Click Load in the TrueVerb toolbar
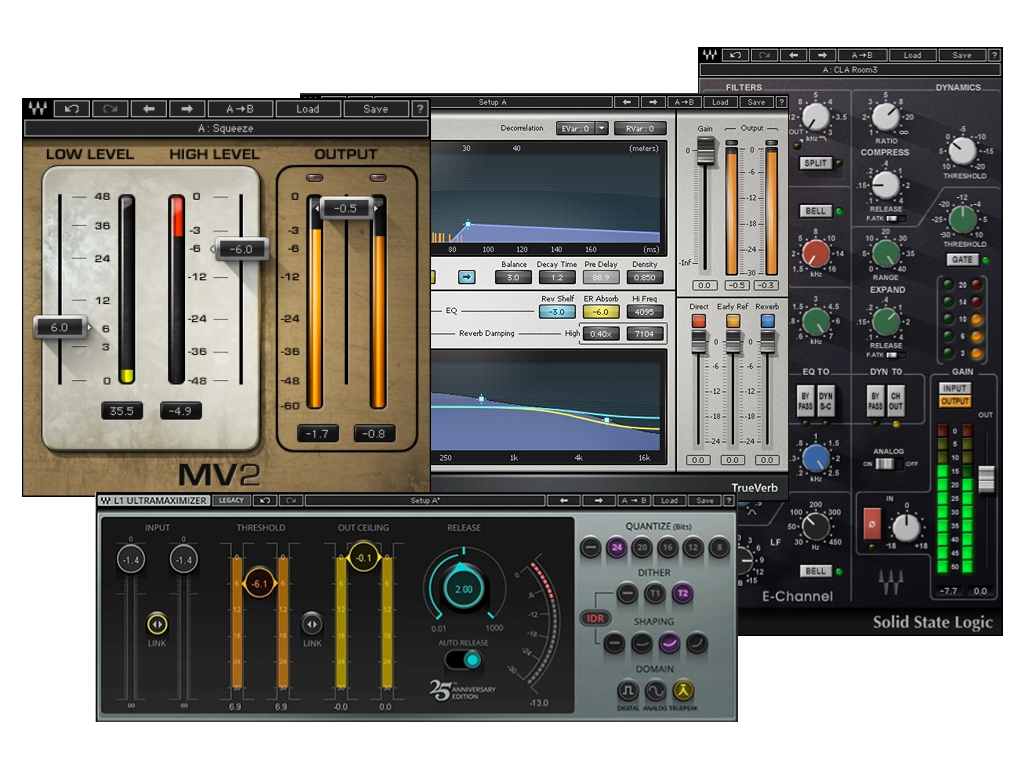Screen dimensions: 1024x768 coord(720,102)
